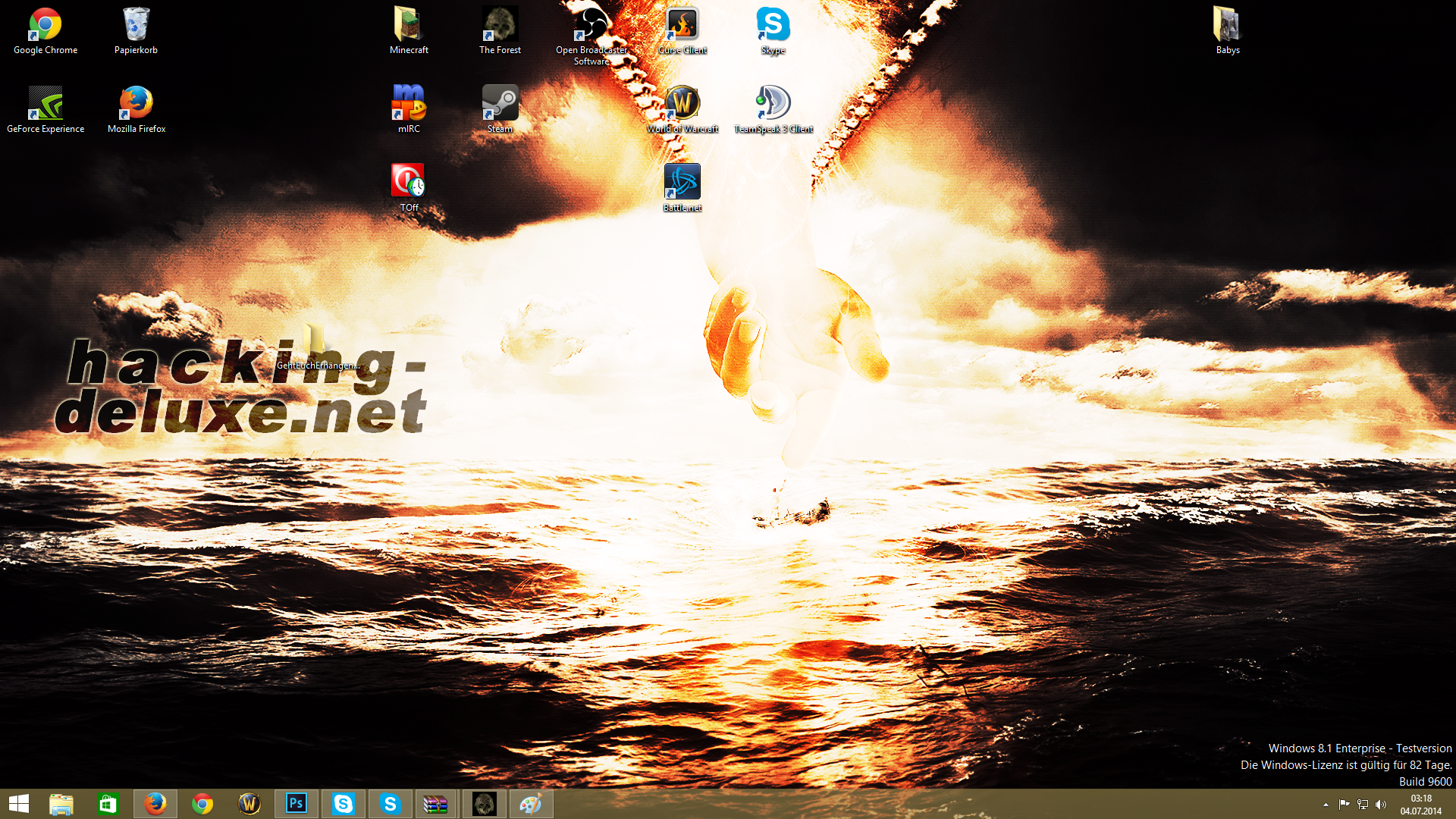The width and height of the screenshot is (1456, 819).
Task: Select the Battle.net desktop shortcut
Action: (x=682, y=184)
